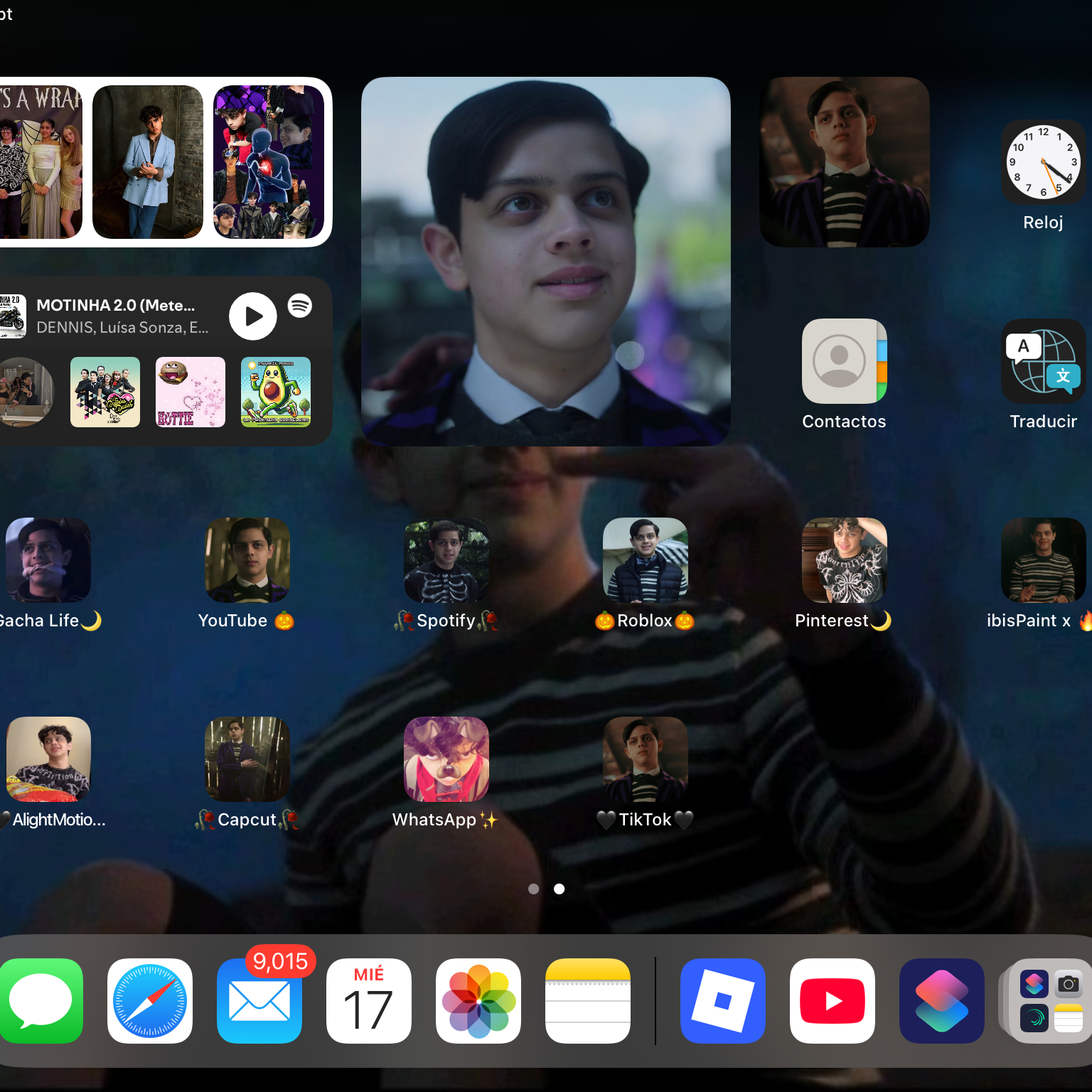Screen dimensions: 1092x1092
Task: Select the pink HOTTIE album thumbnail
Action: [x=191, y=392]
